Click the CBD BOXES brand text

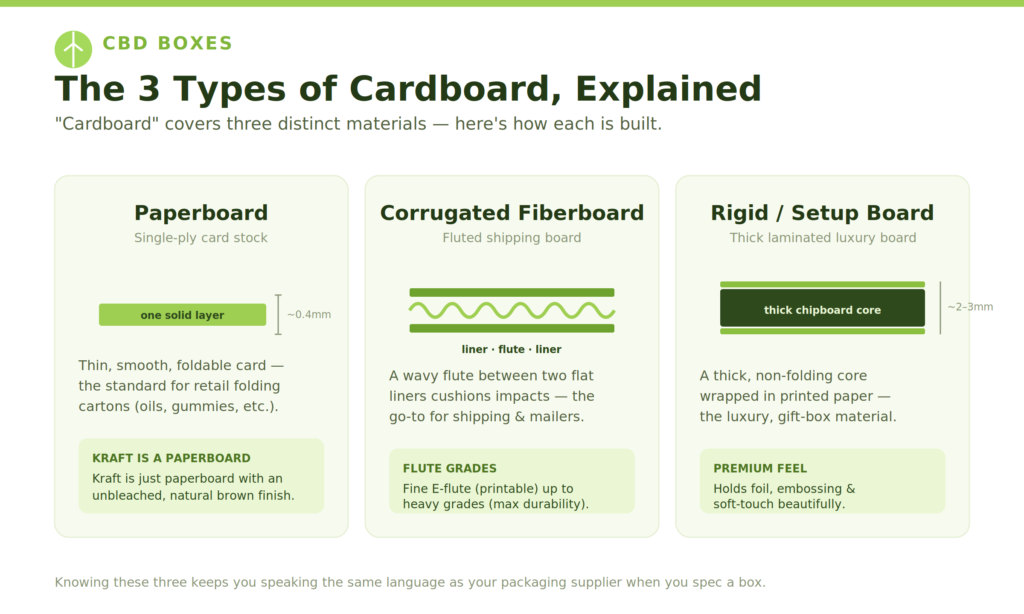[x=168, y=43]
